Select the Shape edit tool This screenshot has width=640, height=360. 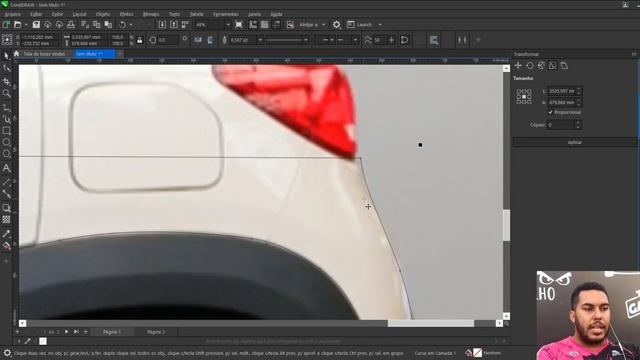tap(6, 68)
